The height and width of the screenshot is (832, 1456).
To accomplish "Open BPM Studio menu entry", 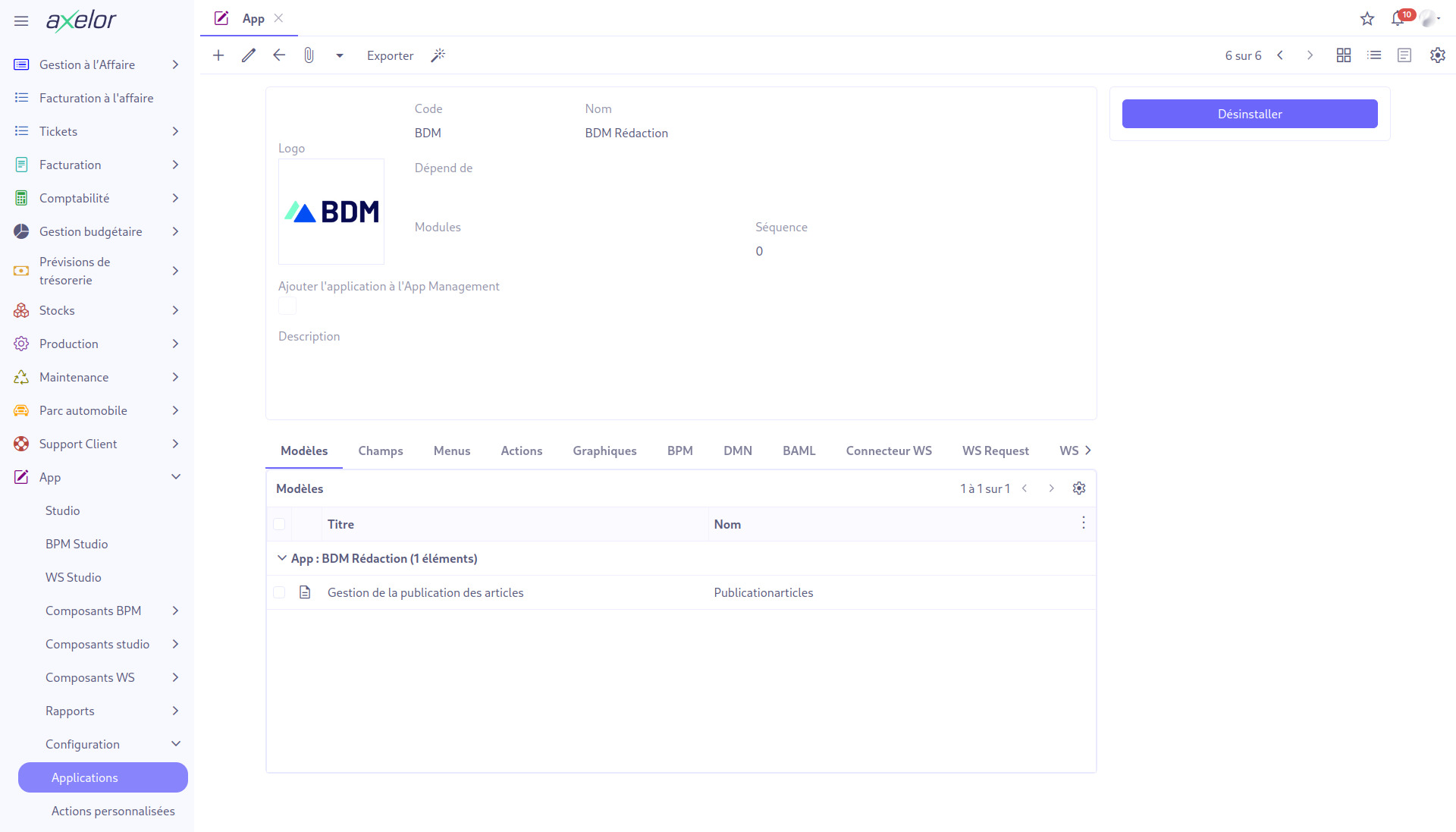I will 77,544.
